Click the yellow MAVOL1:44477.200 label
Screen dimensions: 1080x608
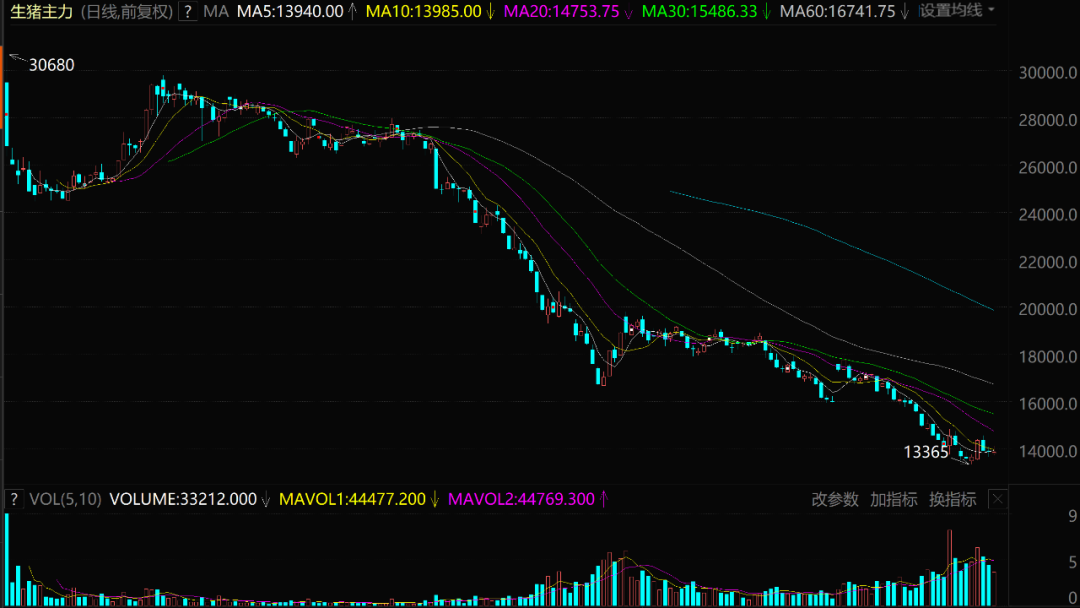coord(352,499)
